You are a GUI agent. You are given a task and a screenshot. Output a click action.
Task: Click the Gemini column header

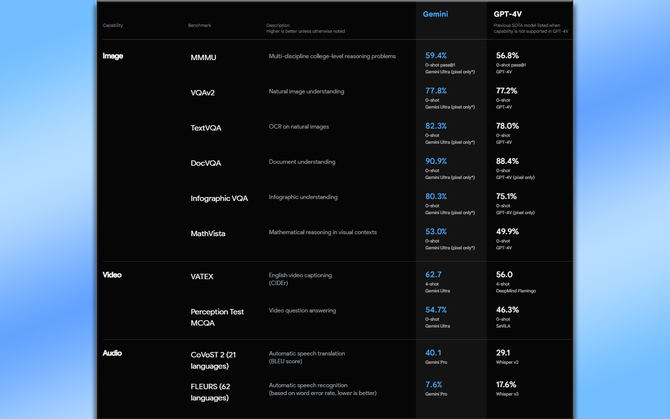435,14
